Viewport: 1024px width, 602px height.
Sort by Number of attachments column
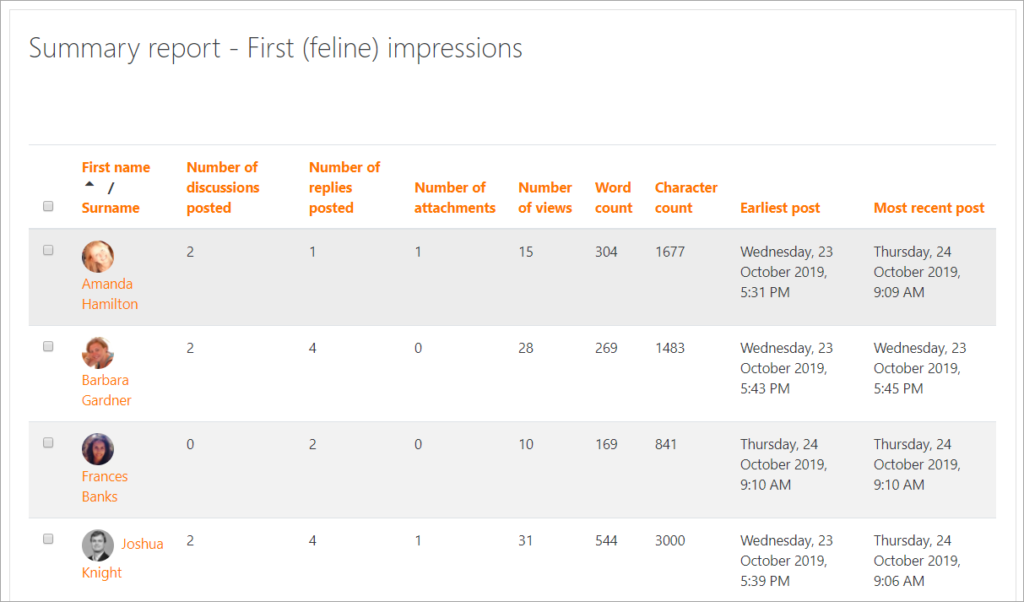point(454,197)
